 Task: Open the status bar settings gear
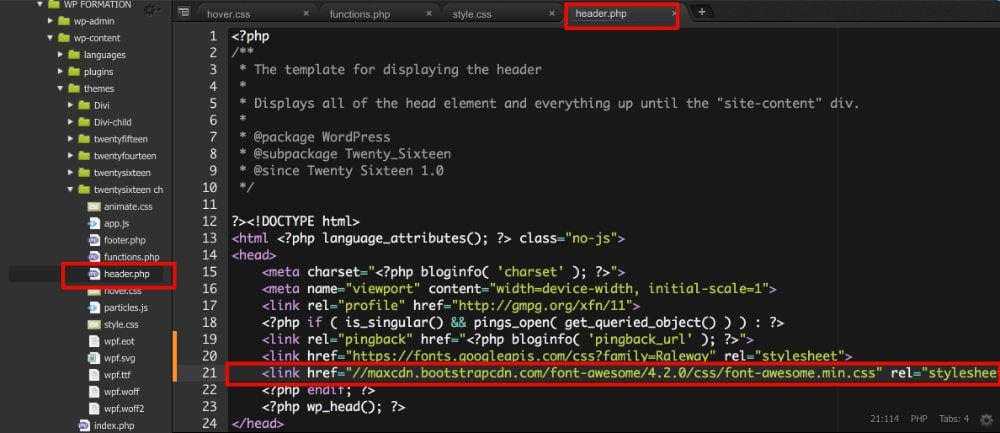pos(986,419)
